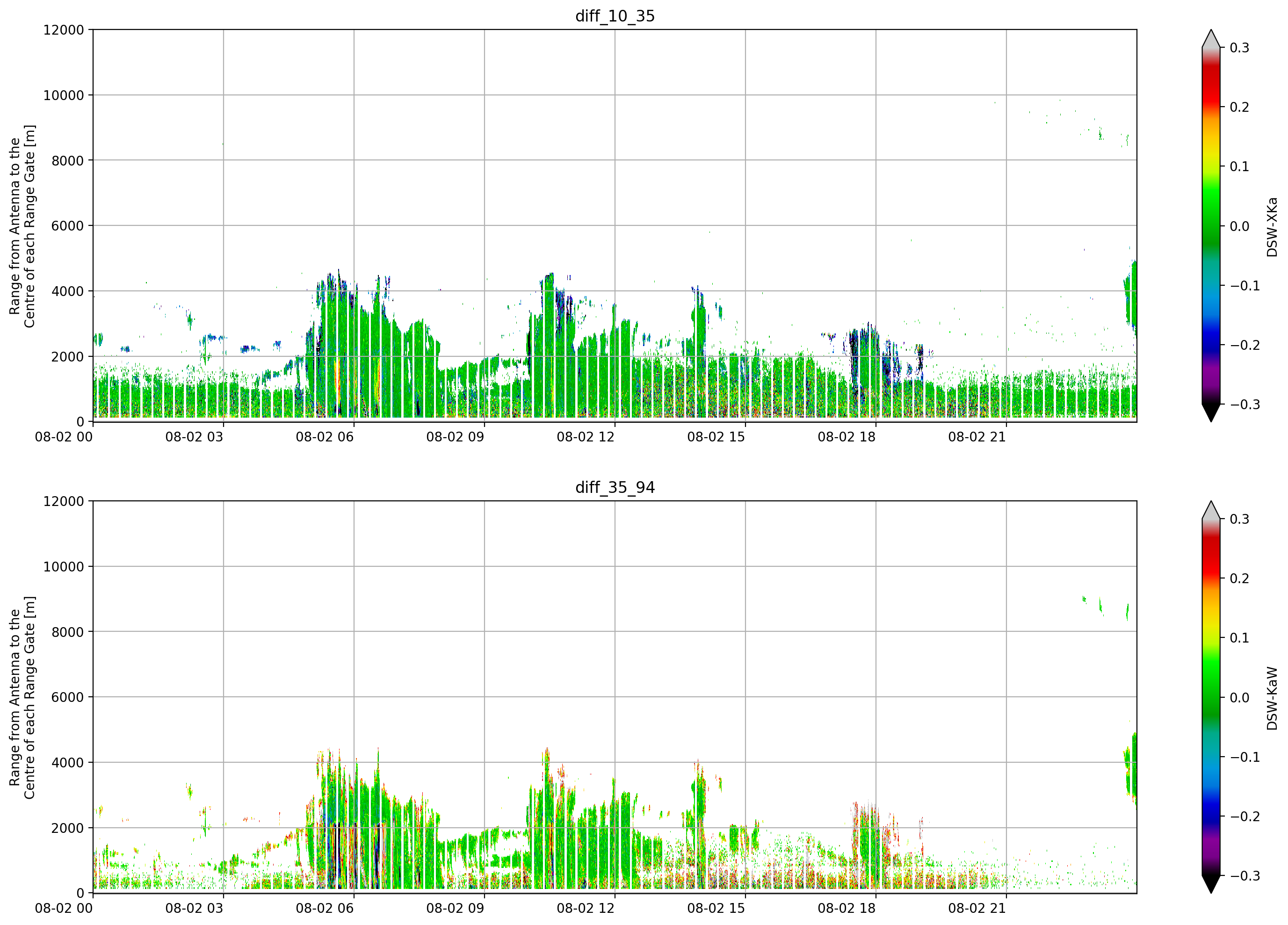
Task: Click the 0.2 tick on DSW-KaW colorbar
Action: [1240, 578]
